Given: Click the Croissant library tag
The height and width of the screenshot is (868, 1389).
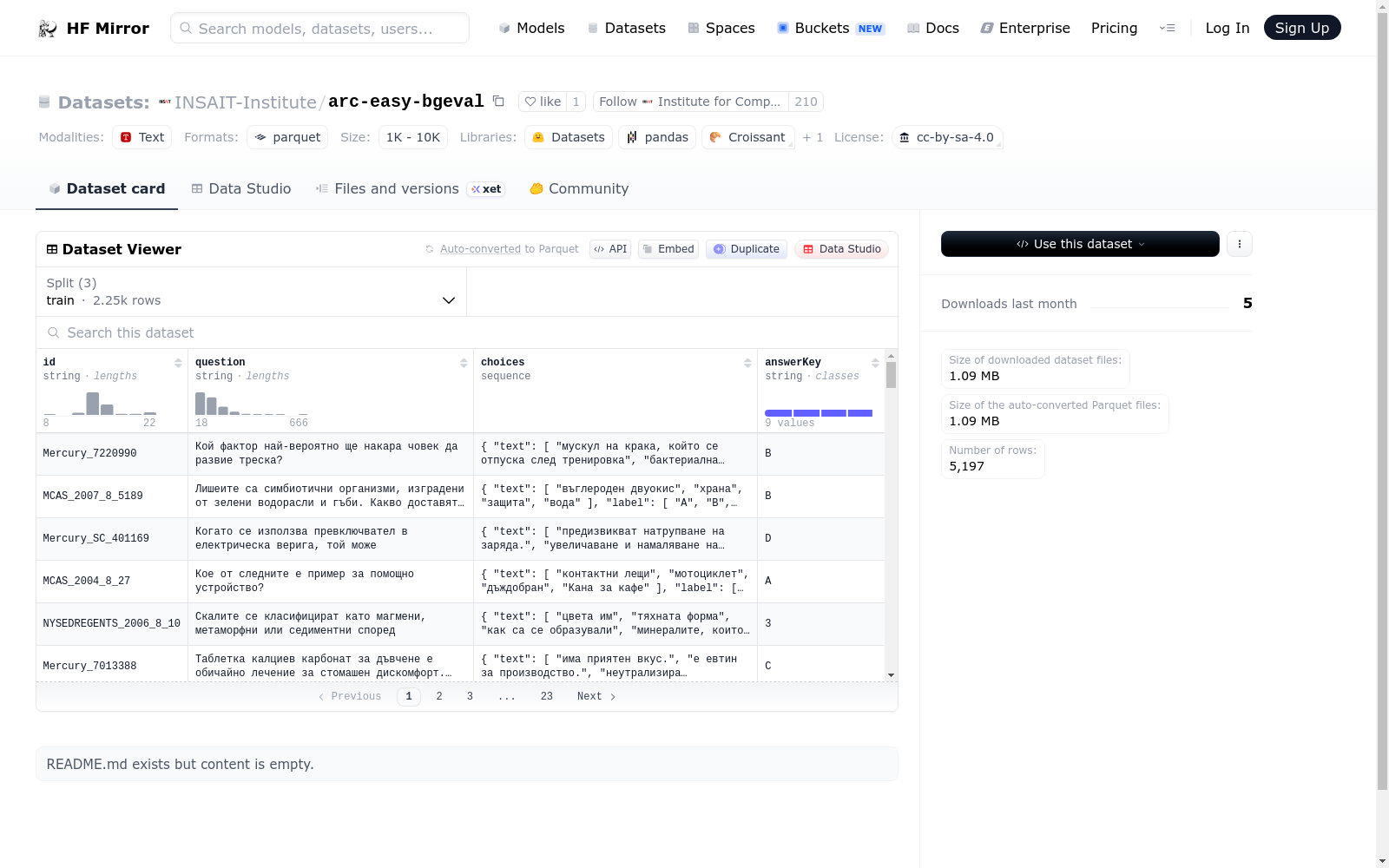Looking at the screenshot, I should 747,137.
